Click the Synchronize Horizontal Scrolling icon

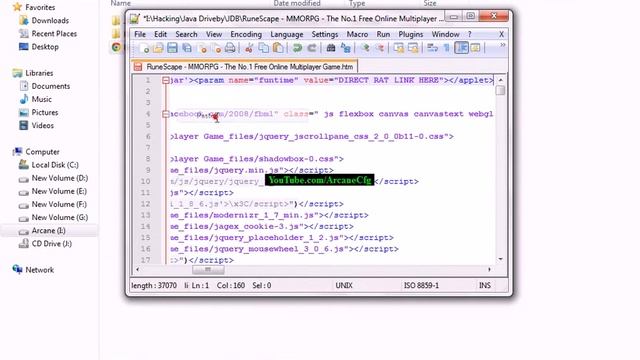[x=413, y=48]
